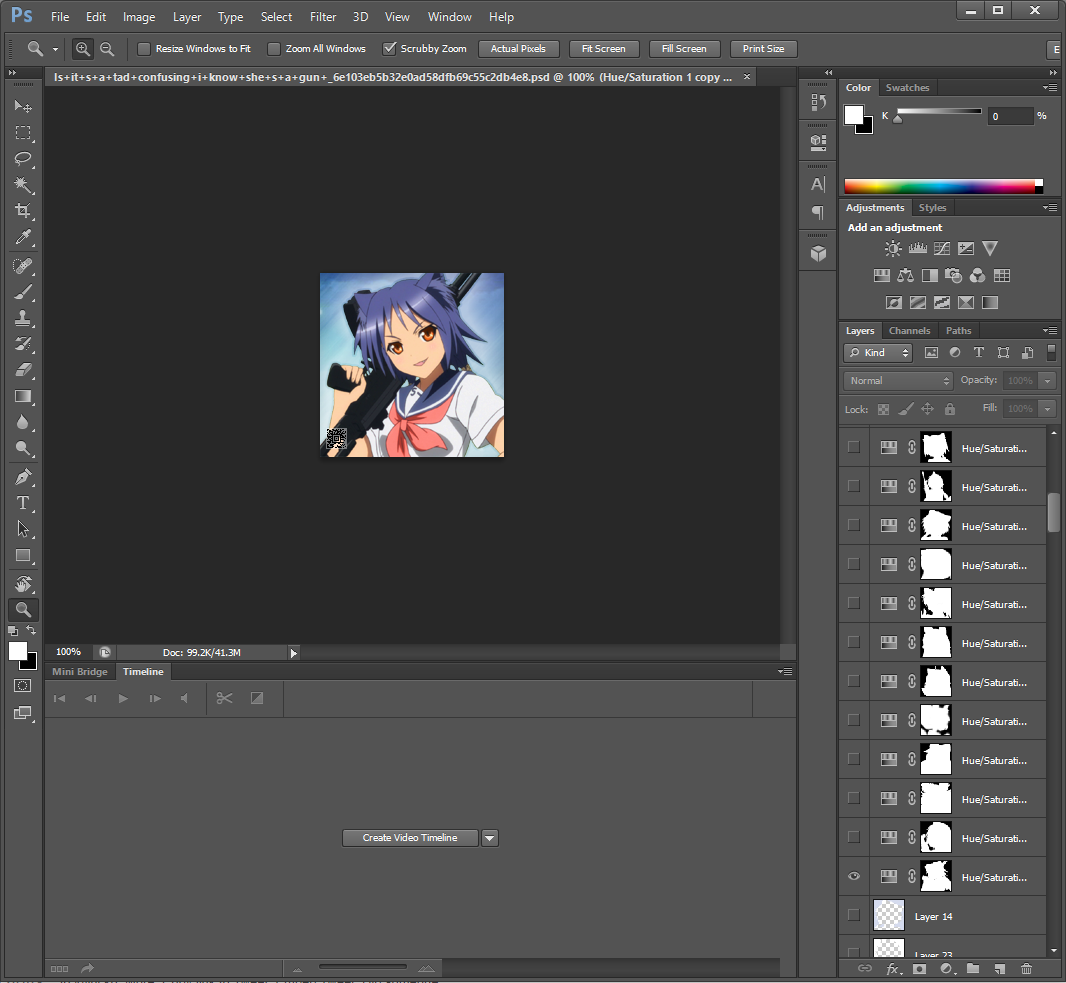Open the Opacity slider dropdown
Image resolution: width=1066 pixels, height=983 pixels.
1048,381
